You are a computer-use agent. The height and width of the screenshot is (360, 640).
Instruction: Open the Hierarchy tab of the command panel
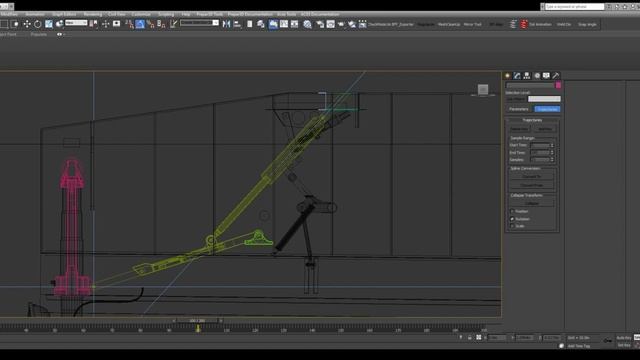[527, 76]
